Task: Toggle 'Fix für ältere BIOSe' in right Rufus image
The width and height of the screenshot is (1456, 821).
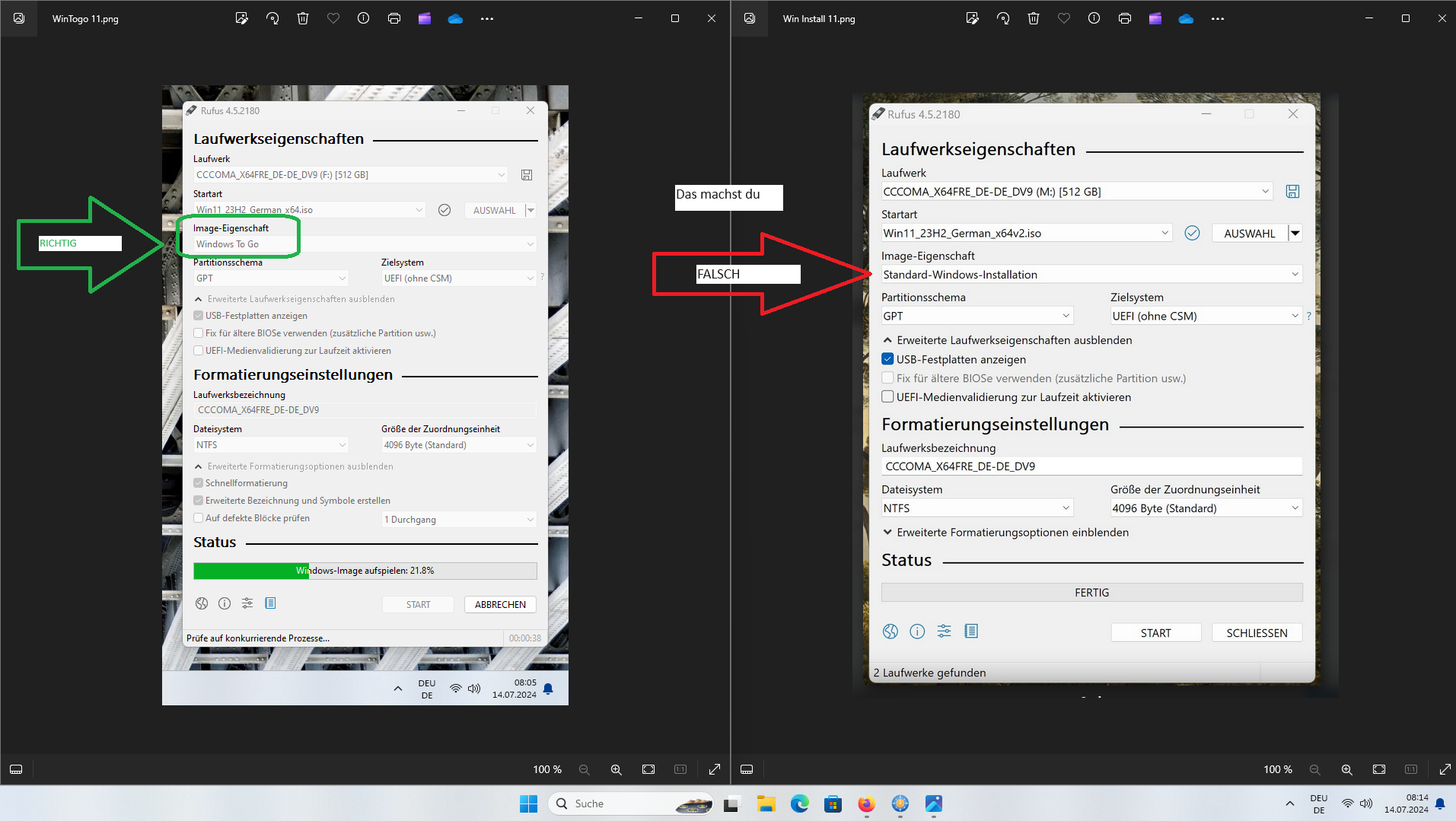Action: click(887, 378)
